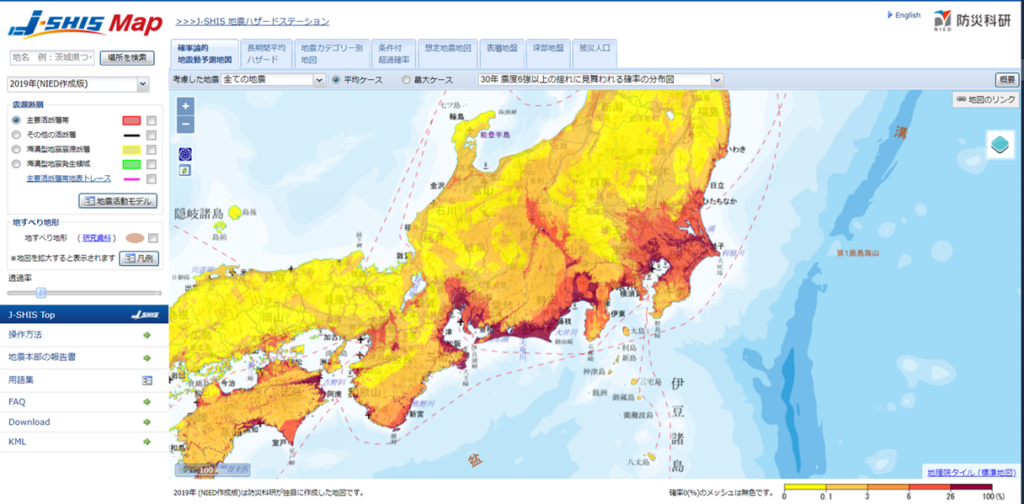Click the 用語集 glossary window icon
The image size is (1024, 504).
(x=147, y=380)
